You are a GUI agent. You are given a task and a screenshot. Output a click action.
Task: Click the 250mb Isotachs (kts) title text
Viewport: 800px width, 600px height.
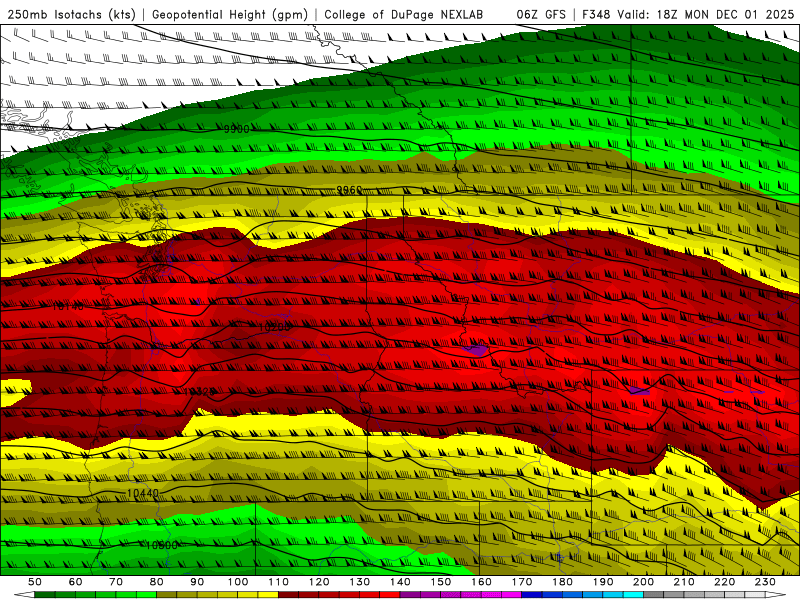[x=71, y=15]
